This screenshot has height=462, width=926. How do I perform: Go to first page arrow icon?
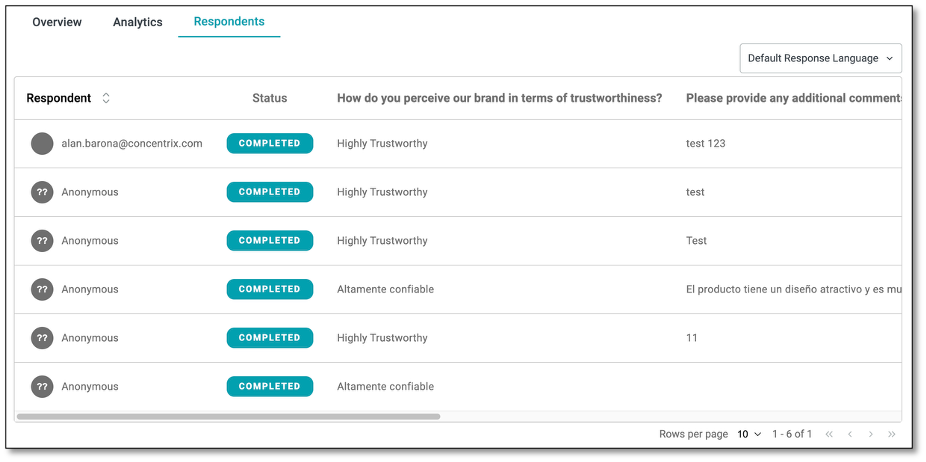click(828, 434)
